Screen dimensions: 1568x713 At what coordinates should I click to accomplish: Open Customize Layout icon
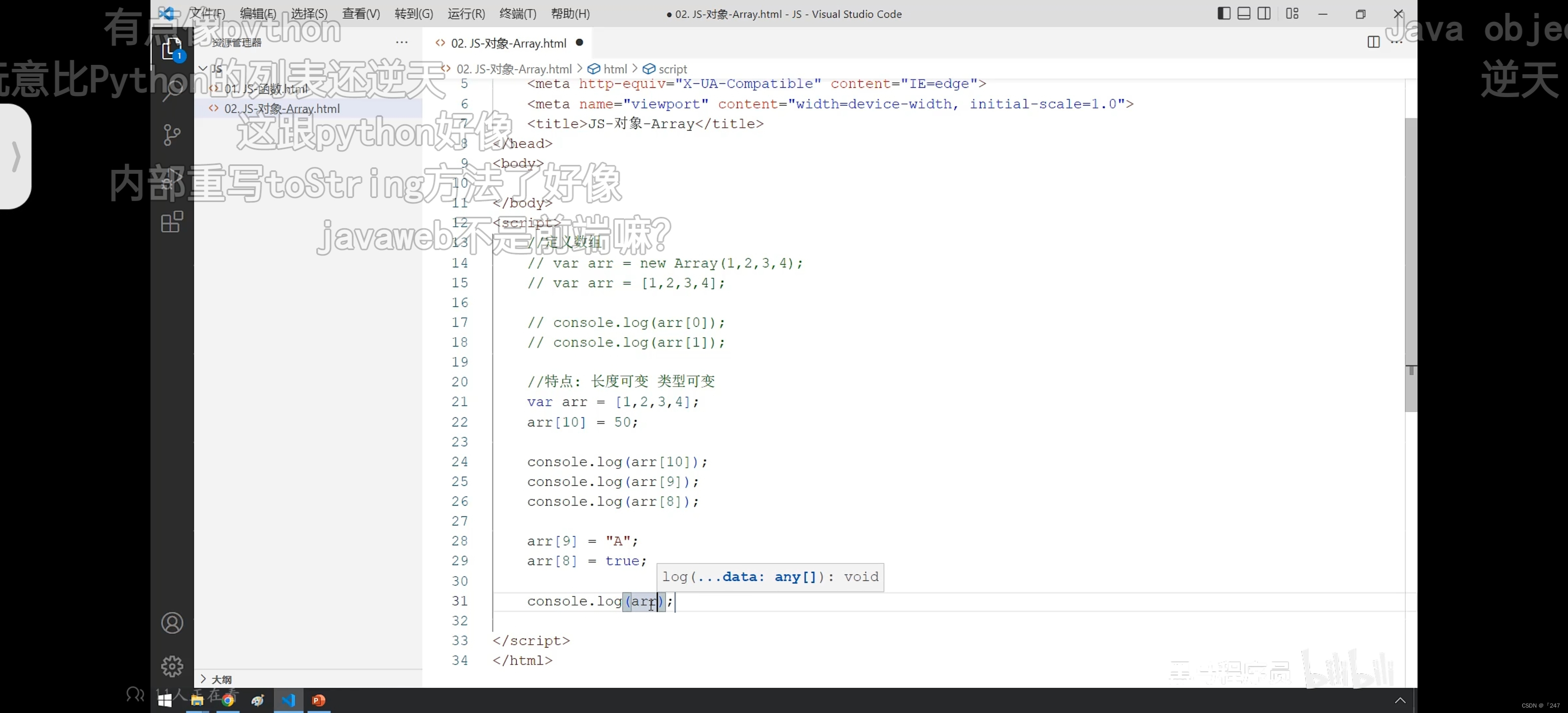coord(1292,13)
